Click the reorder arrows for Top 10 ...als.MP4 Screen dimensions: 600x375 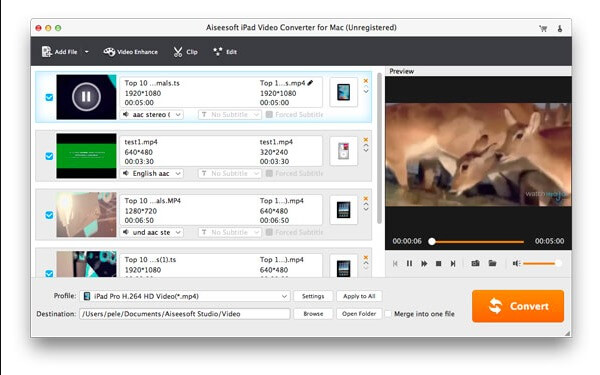pyautogui.click(x=366, y=207)
